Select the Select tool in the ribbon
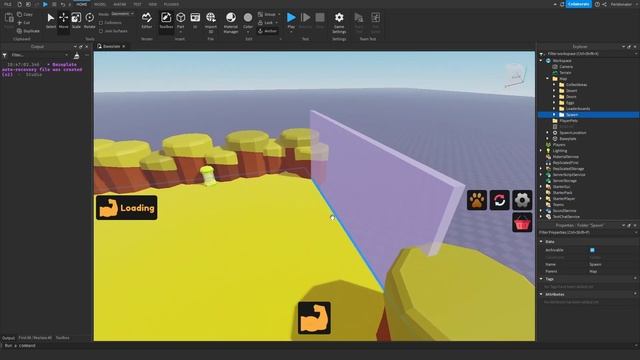This screenshot has width=640, height=360. tap(51, 20)
